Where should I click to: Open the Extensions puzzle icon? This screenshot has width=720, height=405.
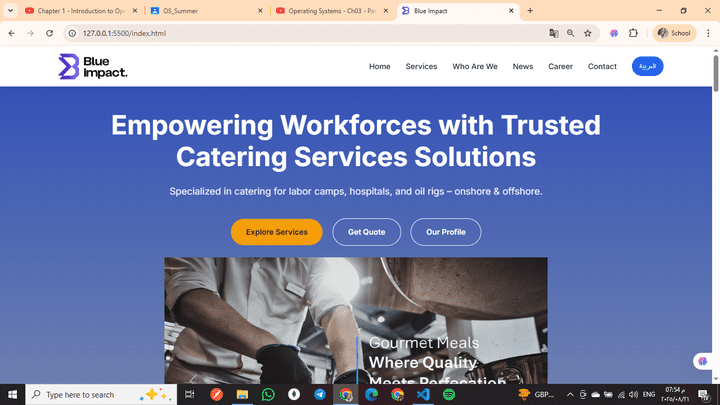tap(633, 33)
